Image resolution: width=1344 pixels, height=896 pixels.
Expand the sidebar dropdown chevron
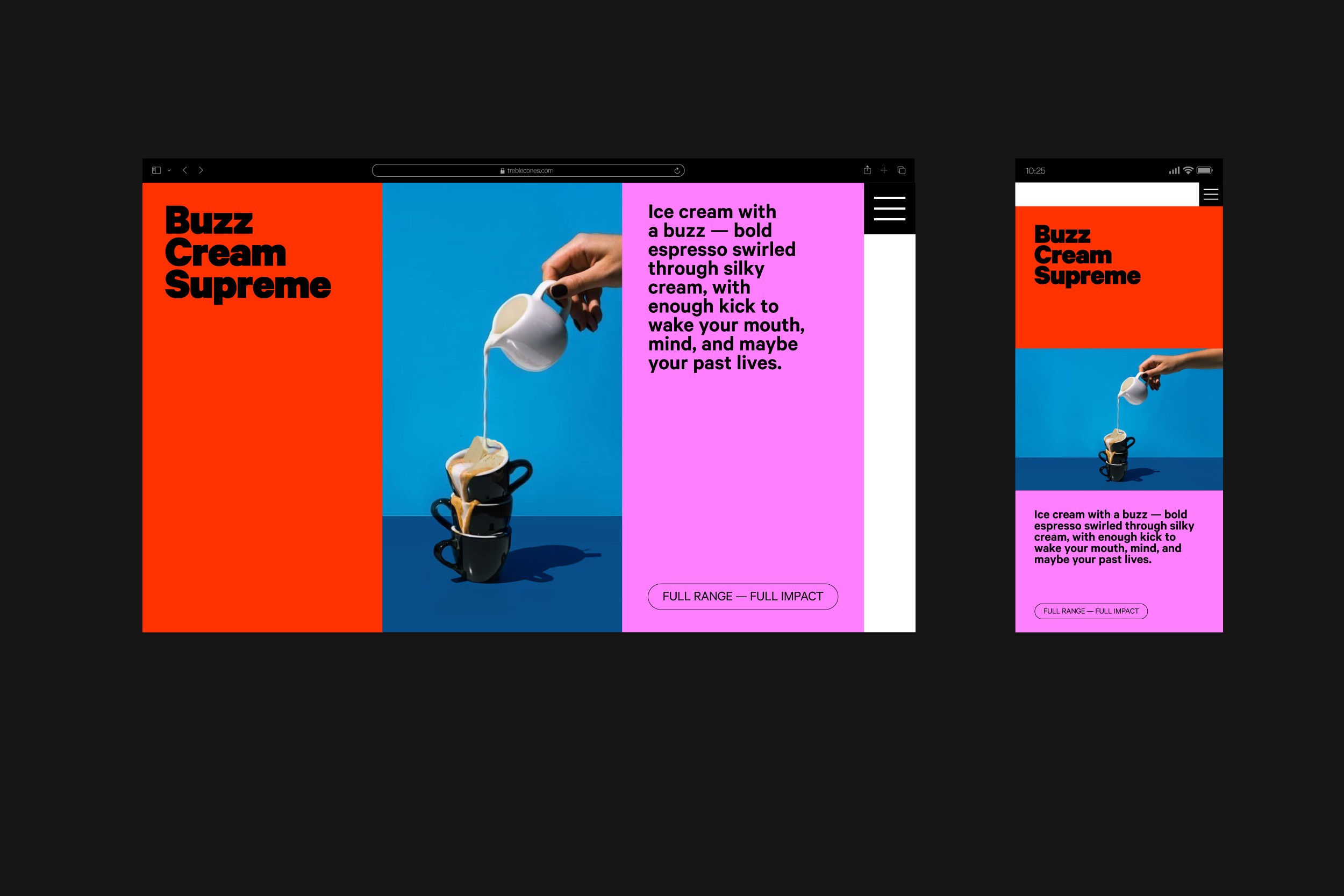pos(169,170)
